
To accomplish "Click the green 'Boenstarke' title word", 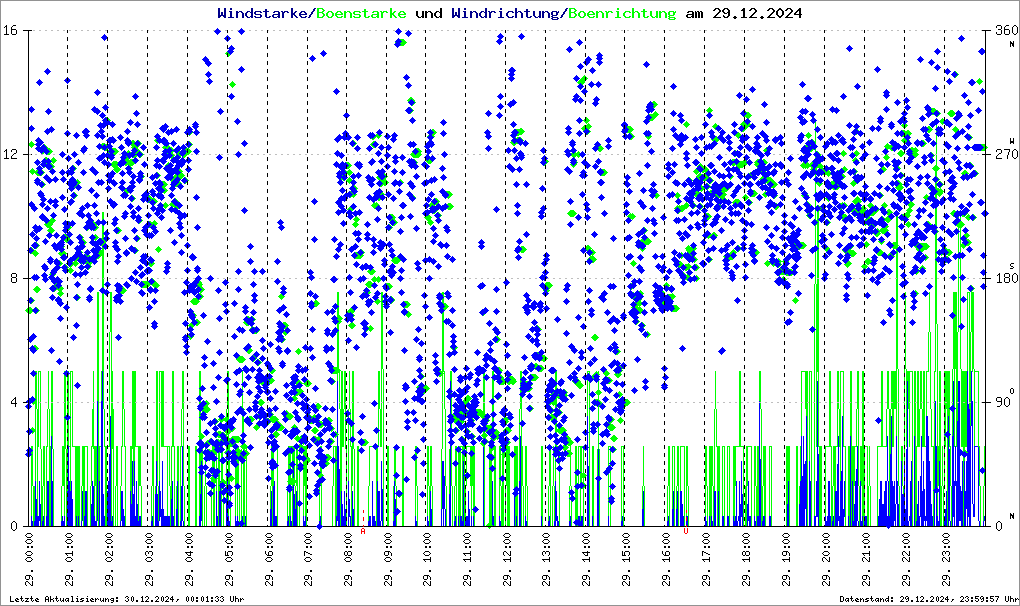I will (361, 13).
